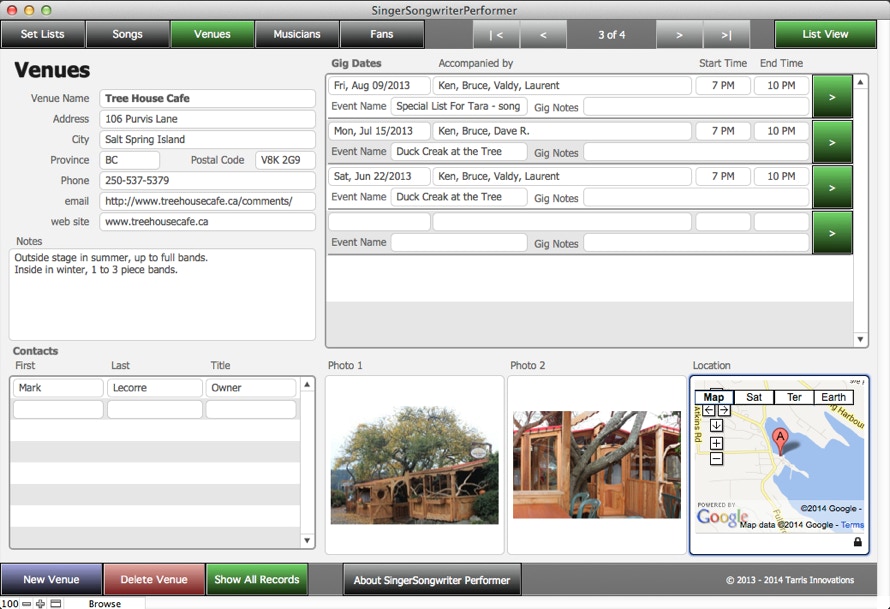Zoom in the map with plus button

[x=716, y=443]
